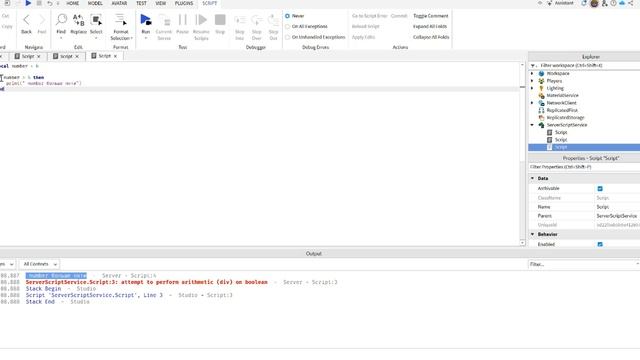This screenshot has width=640, height=360.
Task: Expand the Players tree node
Action: 532,81
